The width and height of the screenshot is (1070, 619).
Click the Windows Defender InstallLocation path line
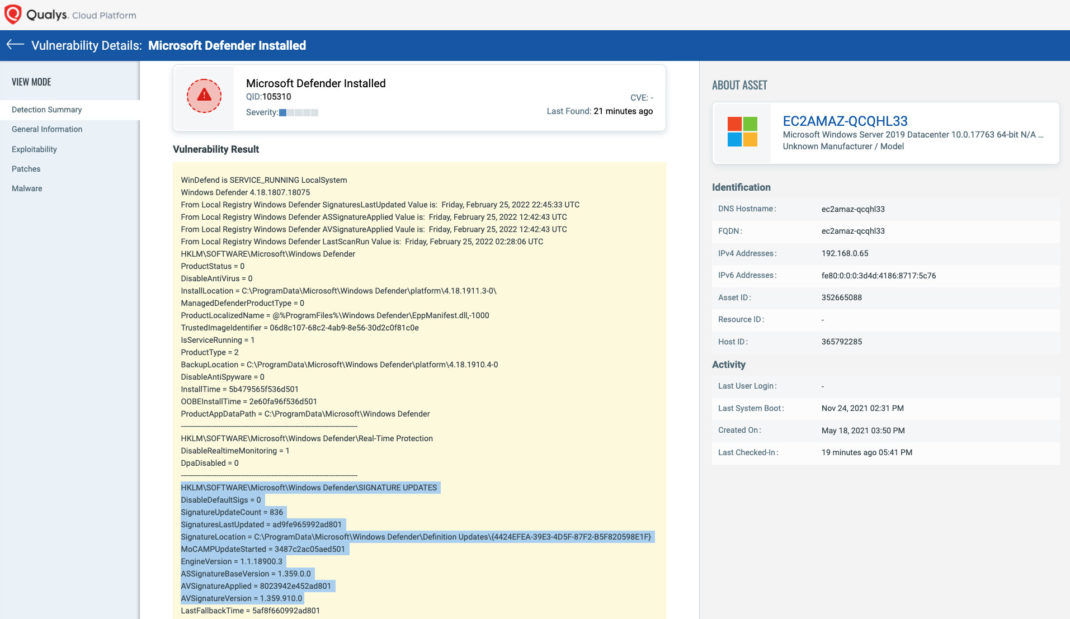[x=338, y=291]
